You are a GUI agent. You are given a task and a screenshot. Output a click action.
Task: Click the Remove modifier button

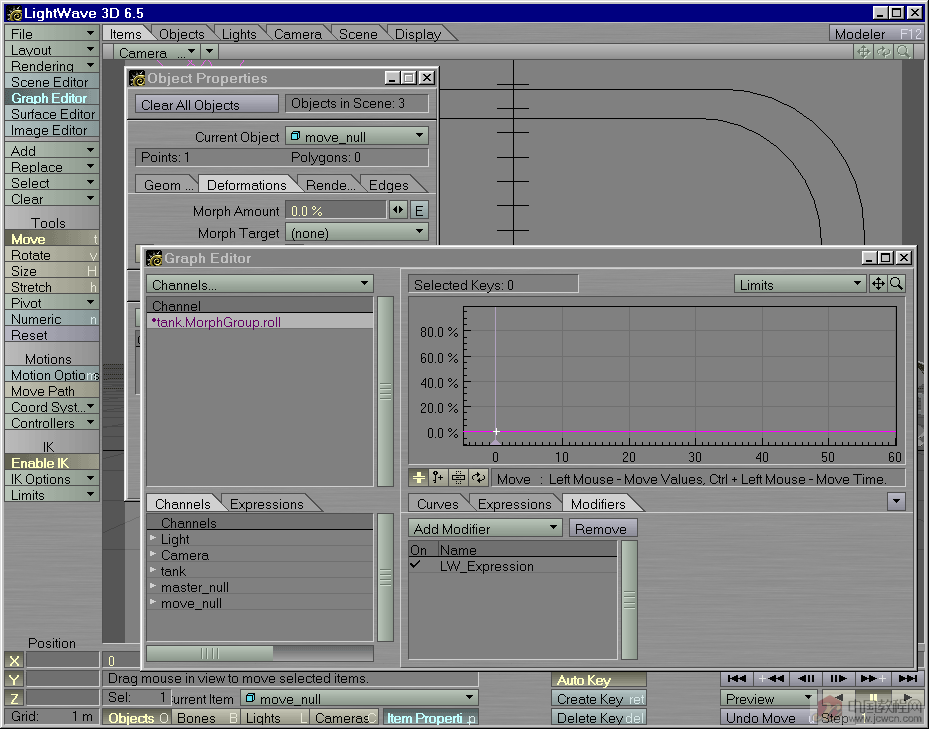point(603,529)
